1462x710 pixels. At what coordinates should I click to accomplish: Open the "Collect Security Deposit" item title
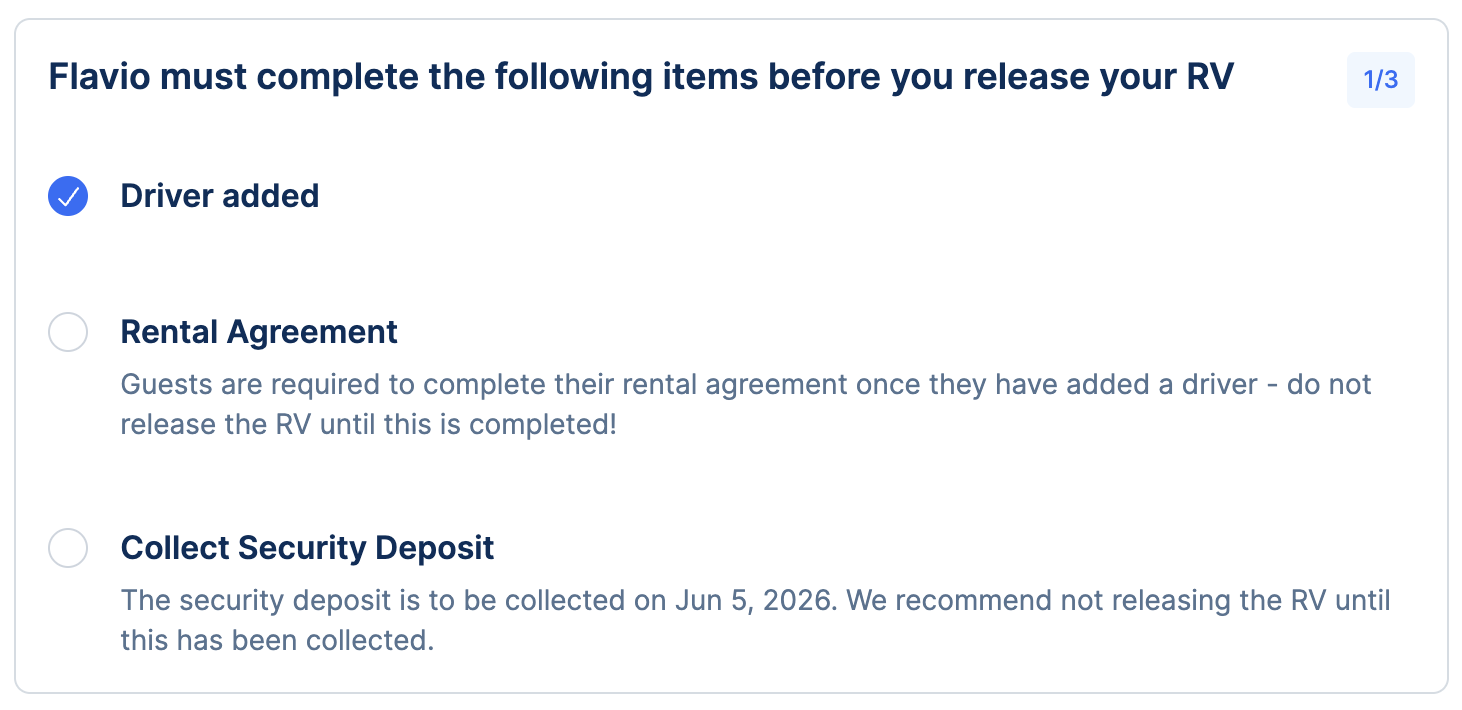(x=307, y=548)
